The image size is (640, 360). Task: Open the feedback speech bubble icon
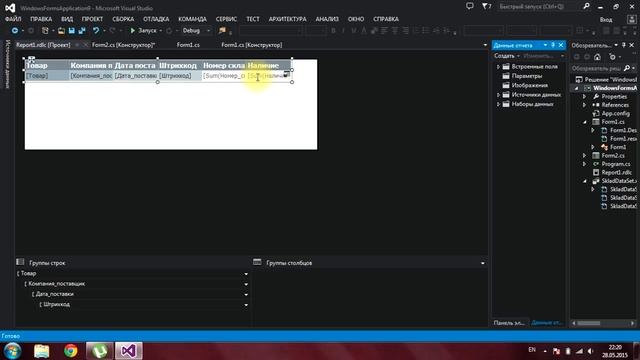(x=470, y=6)
